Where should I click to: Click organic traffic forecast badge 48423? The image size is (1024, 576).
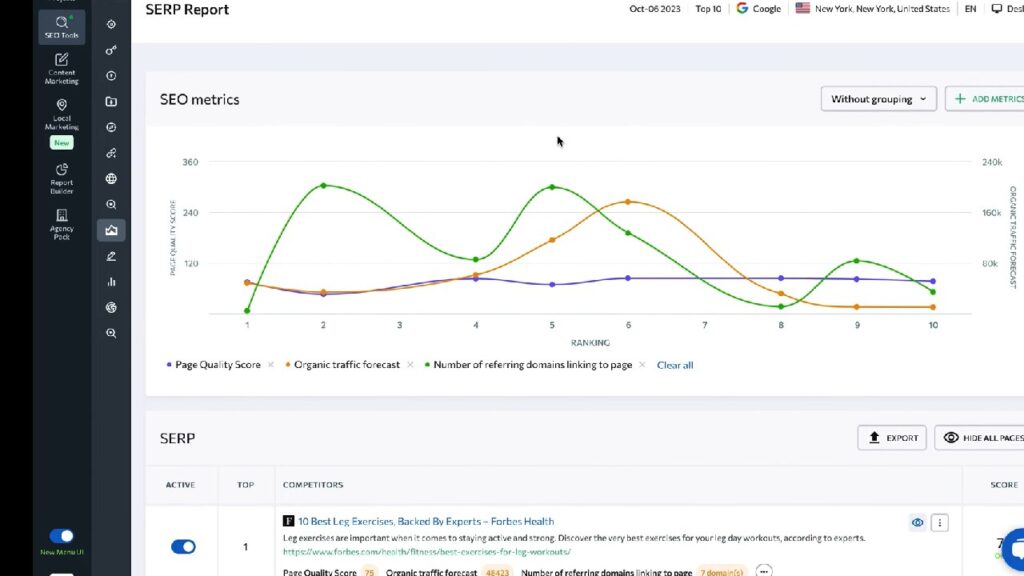click(497, 572)
